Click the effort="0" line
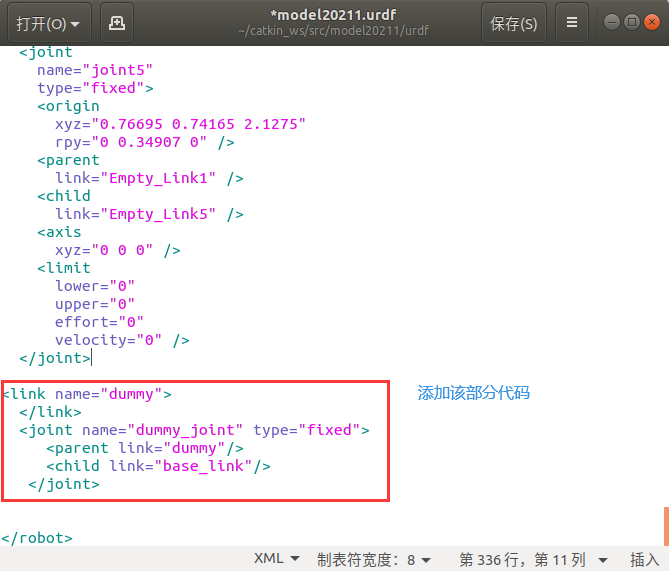The image size is (669, 571). 99,322
